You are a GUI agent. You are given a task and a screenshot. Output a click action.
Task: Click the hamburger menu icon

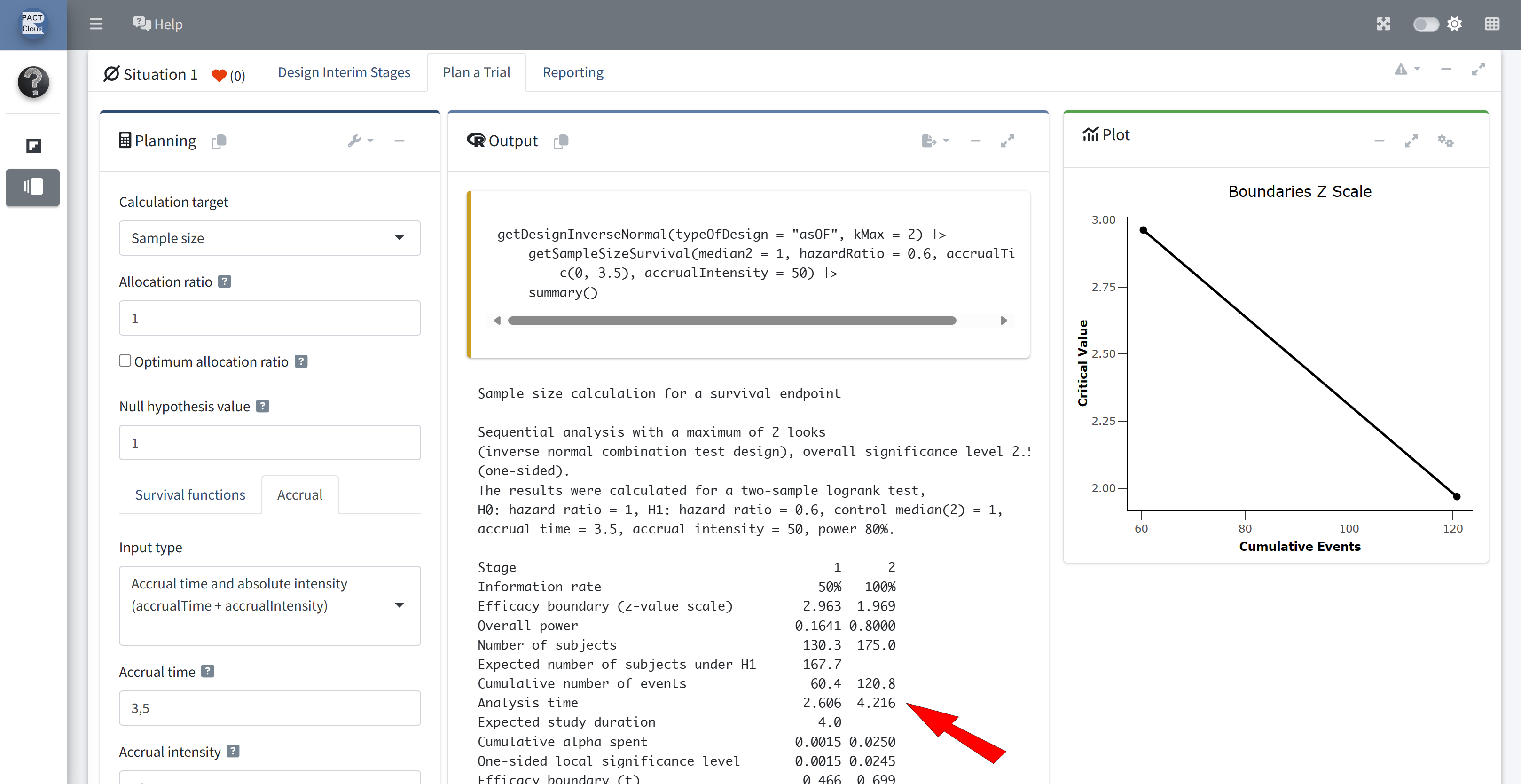tap(96, 24)
